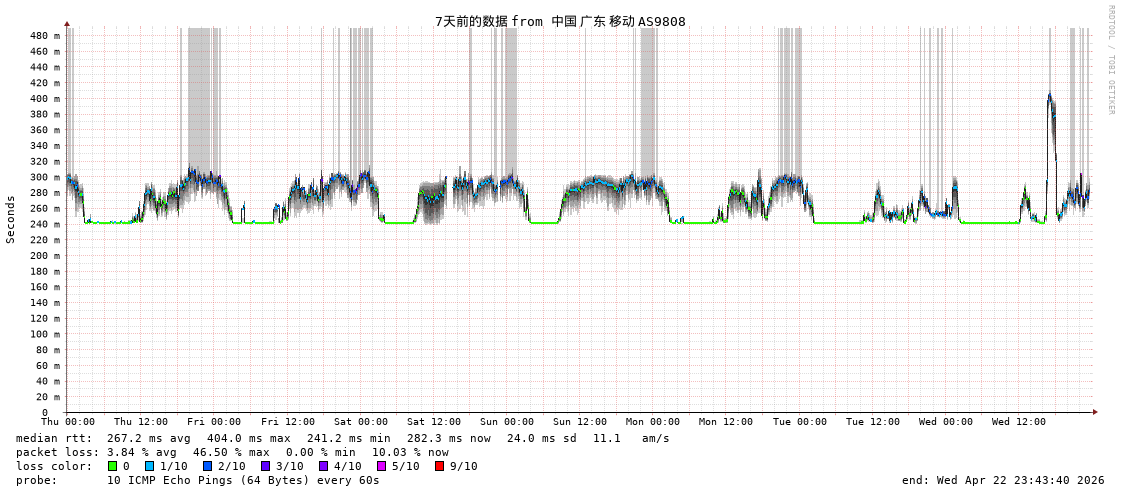The image size is (1121, 494).
Task: Click the "Sun 00:00" time axis label
Action: pos(508,422)
